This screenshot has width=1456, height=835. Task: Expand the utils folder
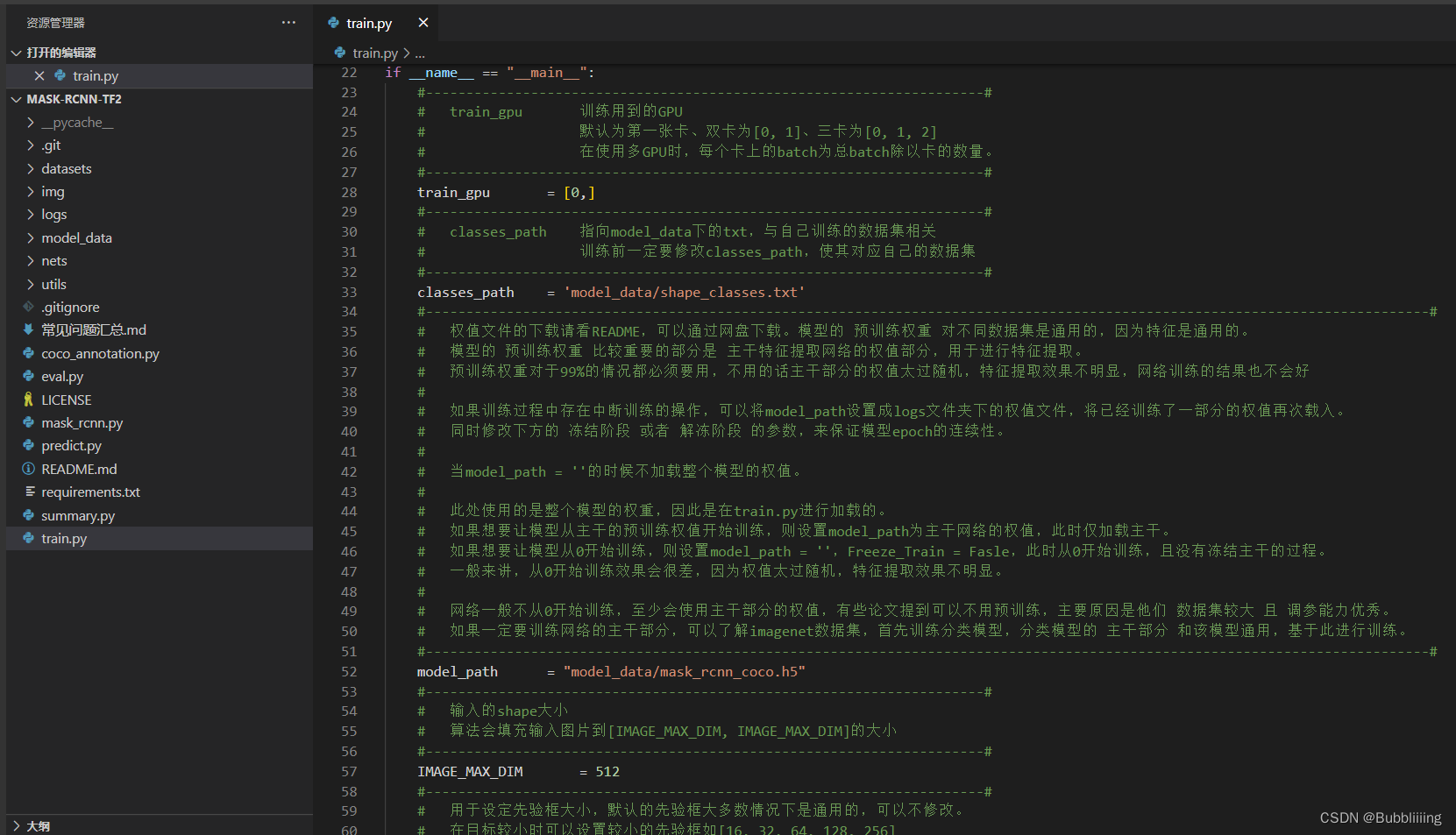pyautogui.click(x=31, y=285)
